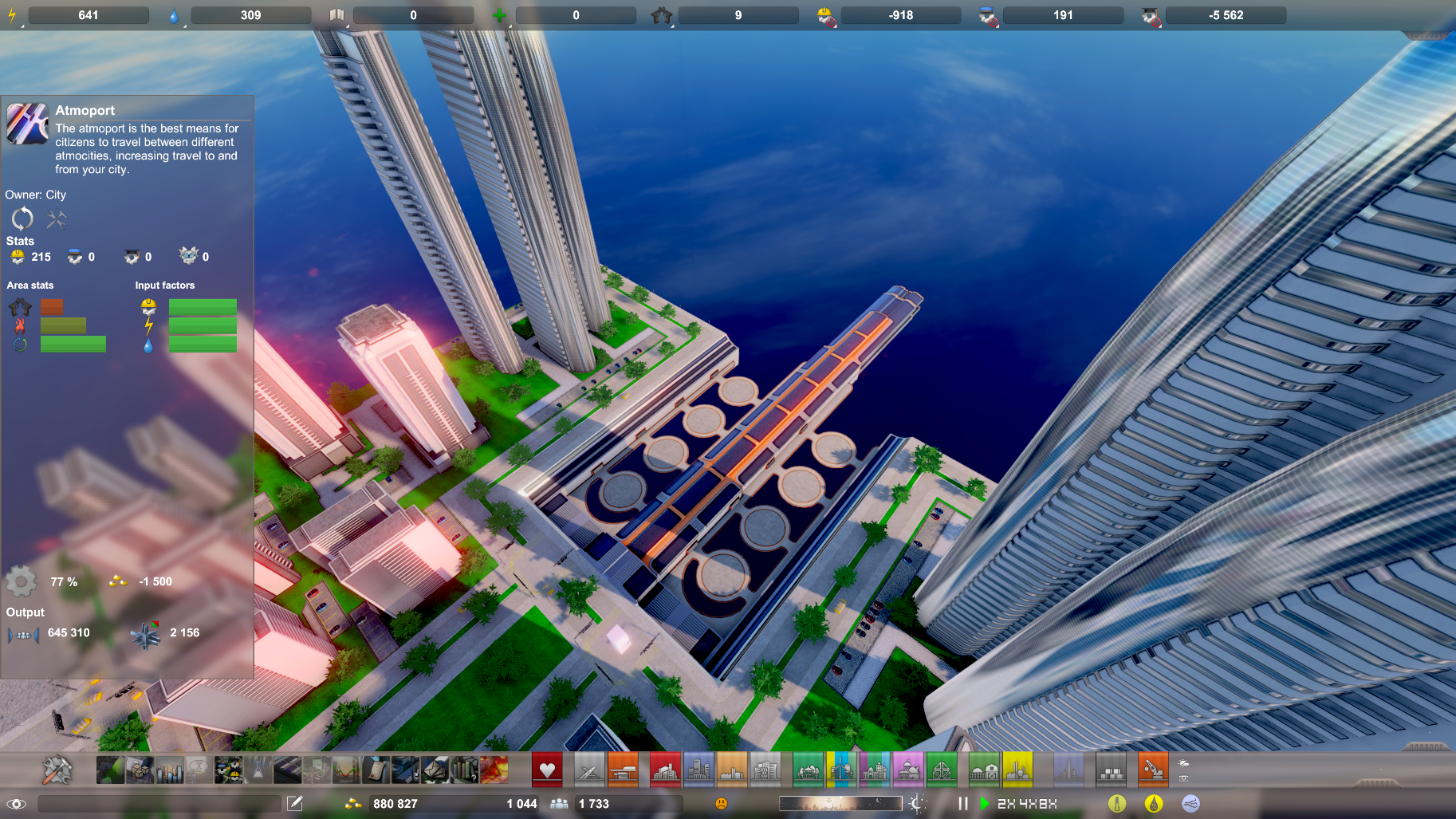
Task: Set game speed to 4X
Action: click(1026, 804)
